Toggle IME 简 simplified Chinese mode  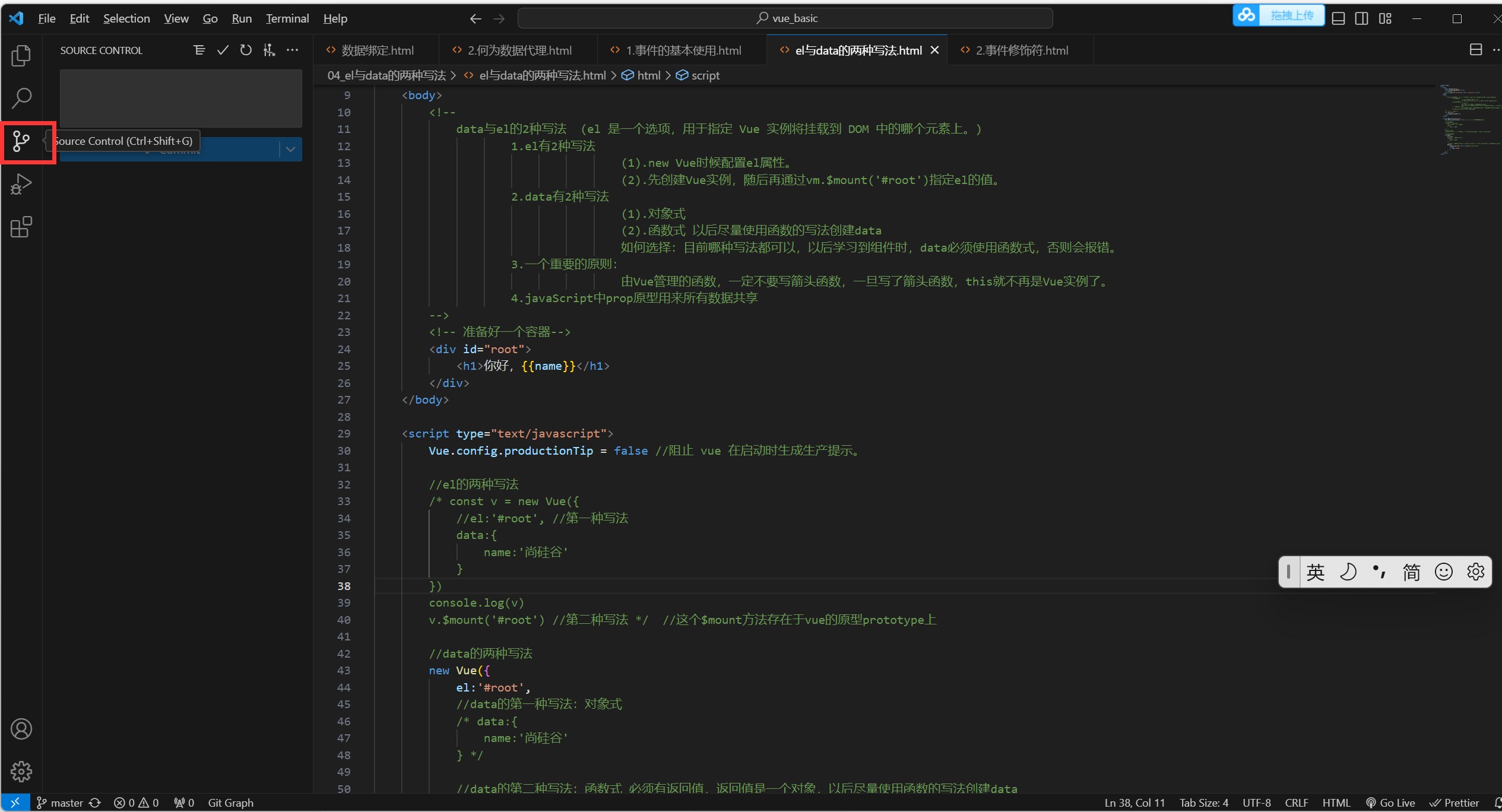coord(1412,572)
